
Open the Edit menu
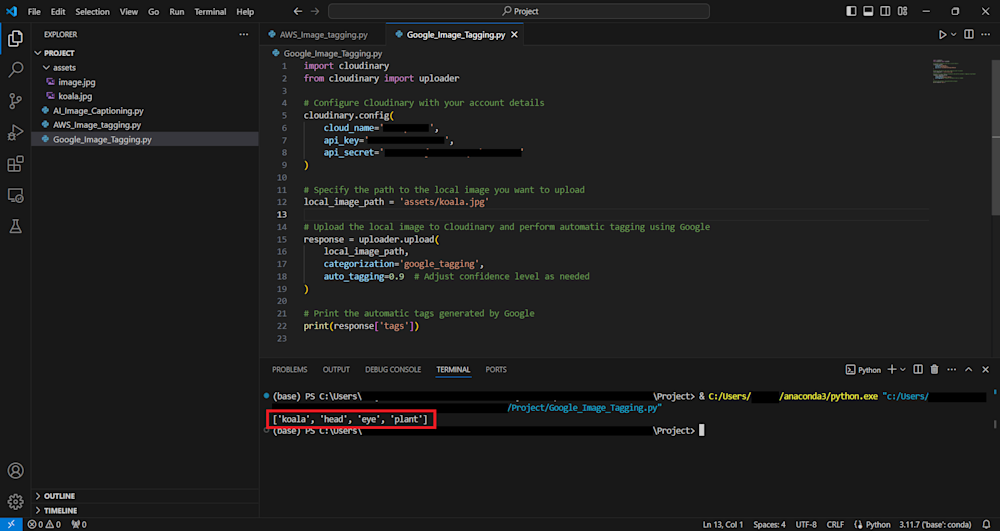click(58, 11)
